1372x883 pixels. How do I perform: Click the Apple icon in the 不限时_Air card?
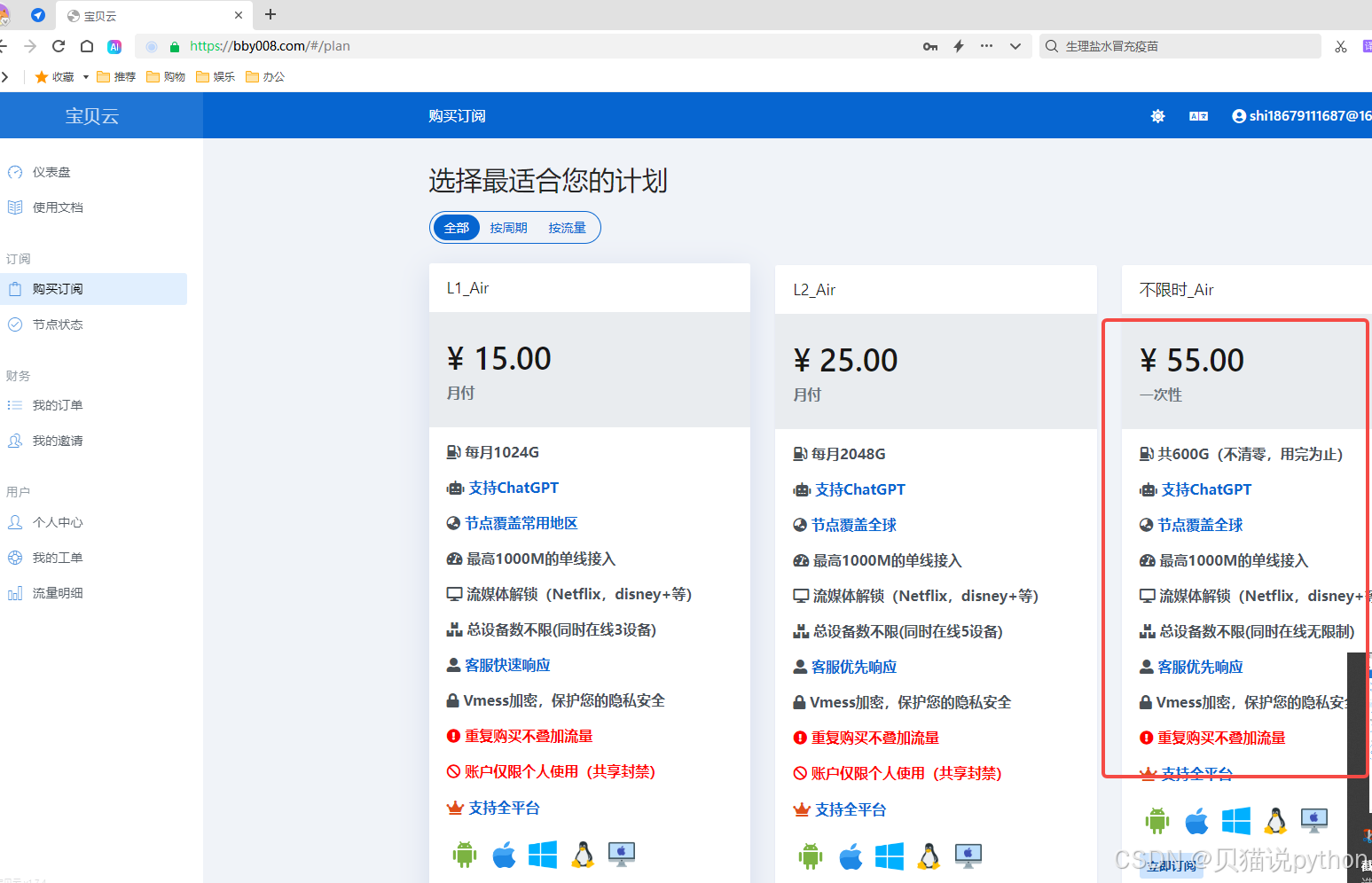pyautogui.click(x=1196, y=821)
